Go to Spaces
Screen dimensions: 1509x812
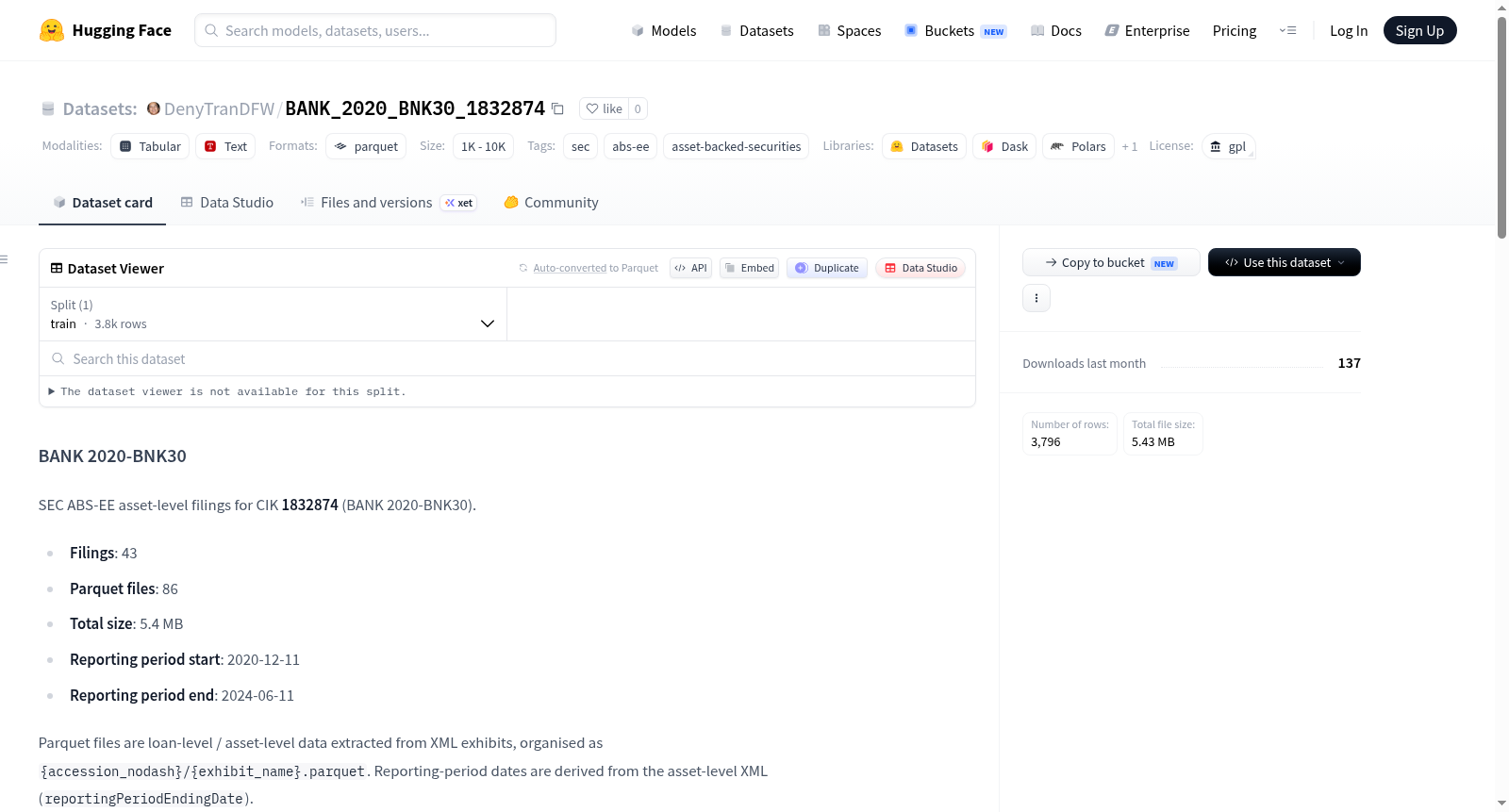click(x=849, y=30)
